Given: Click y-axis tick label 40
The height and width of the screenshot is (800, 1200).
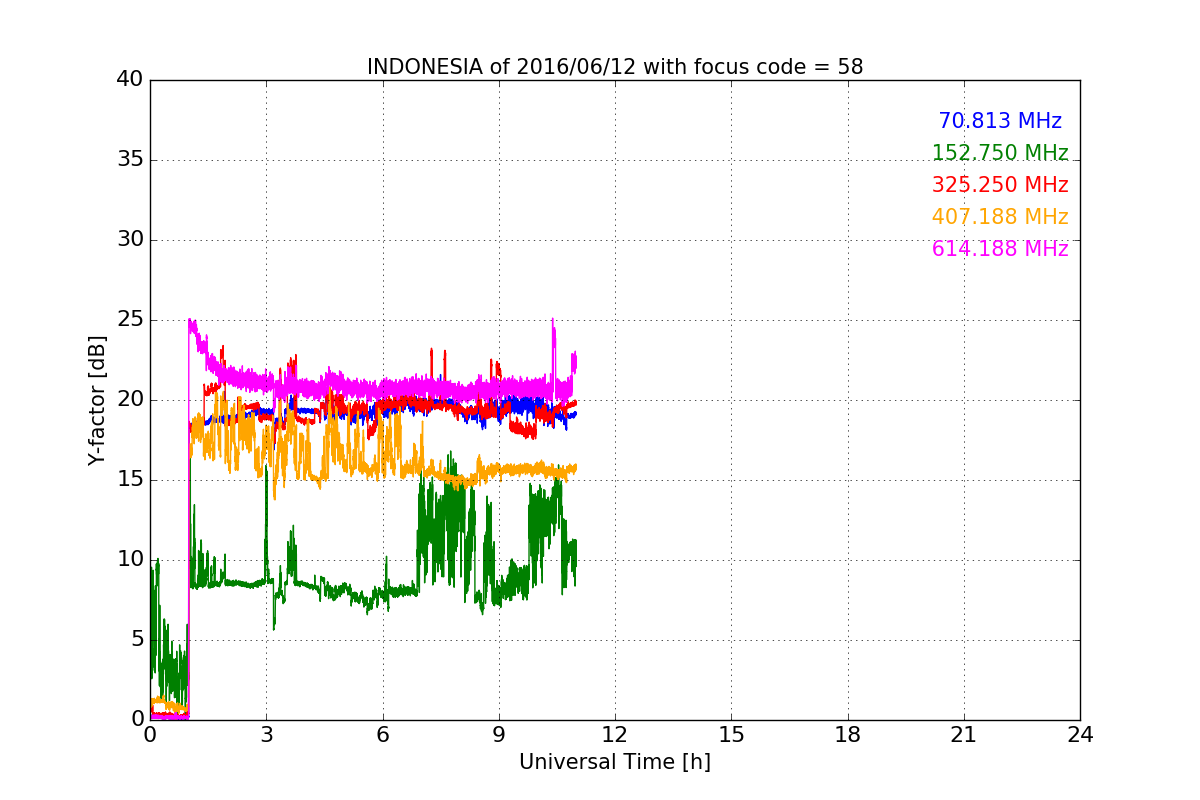Looking at the screenshot, I should point(130,79).
